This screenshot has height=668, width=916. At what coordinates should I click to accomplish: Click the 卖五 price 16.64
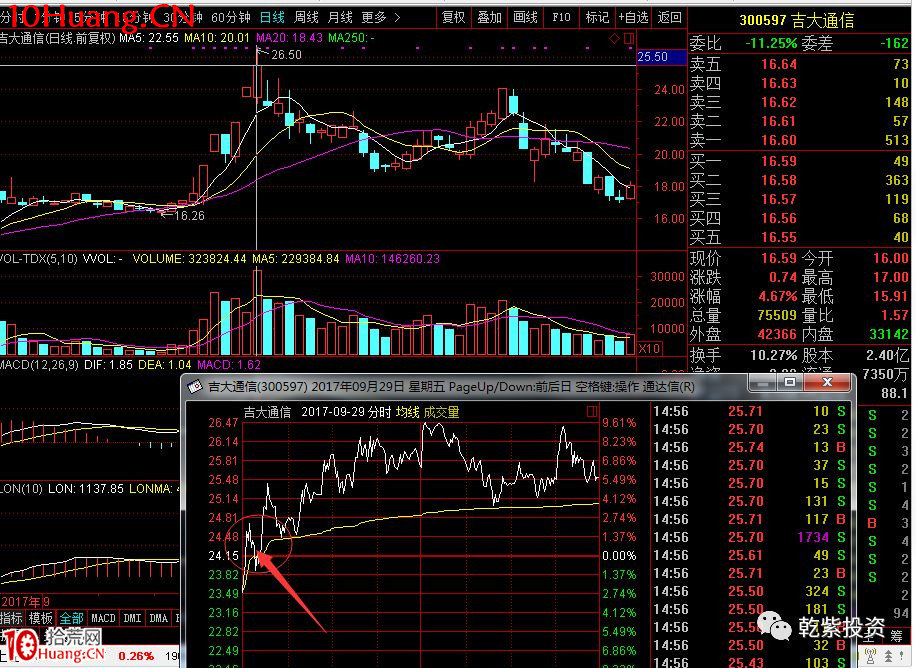(x=778, y=64)
